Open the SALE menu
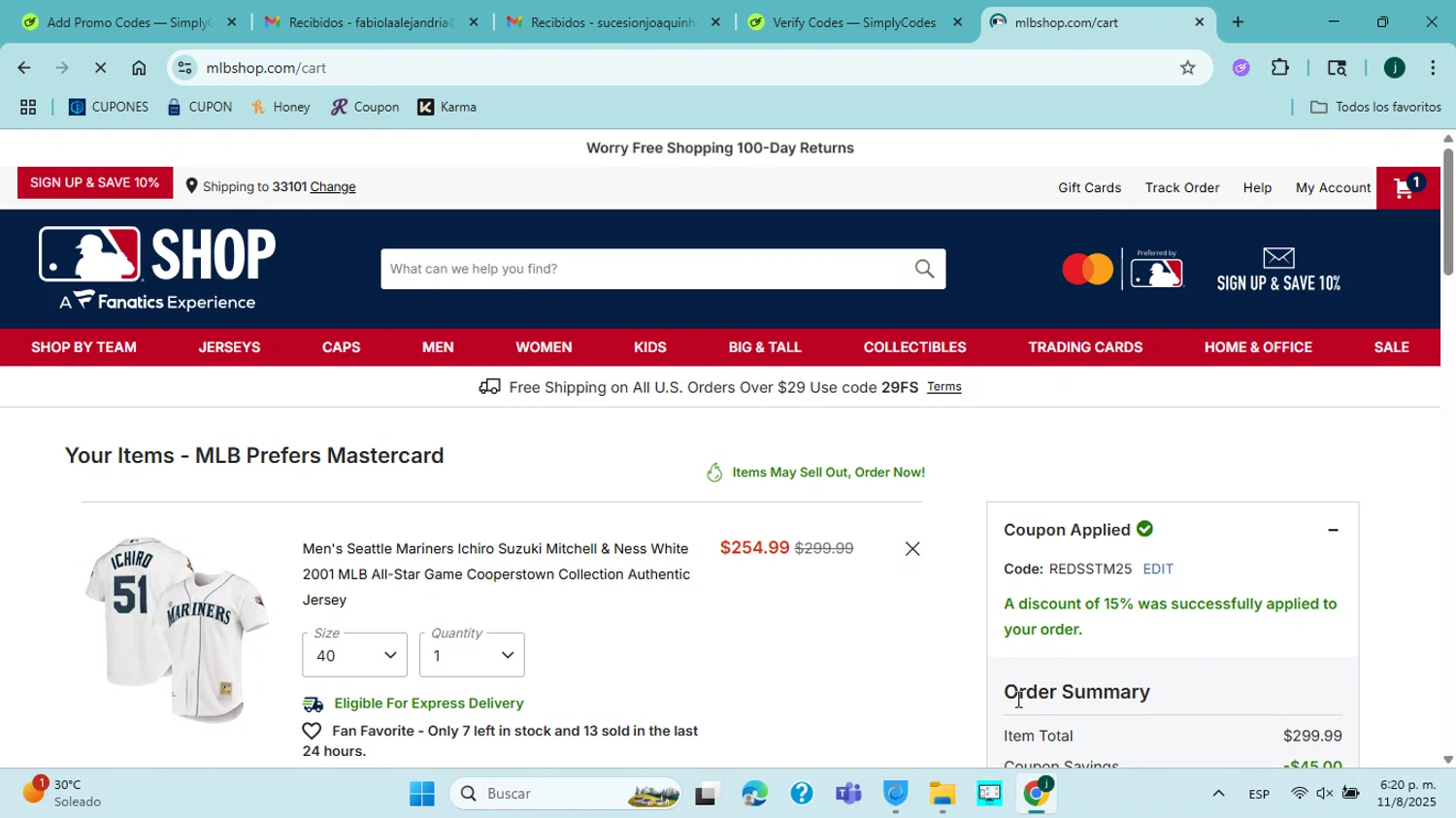 [1391, 347]
